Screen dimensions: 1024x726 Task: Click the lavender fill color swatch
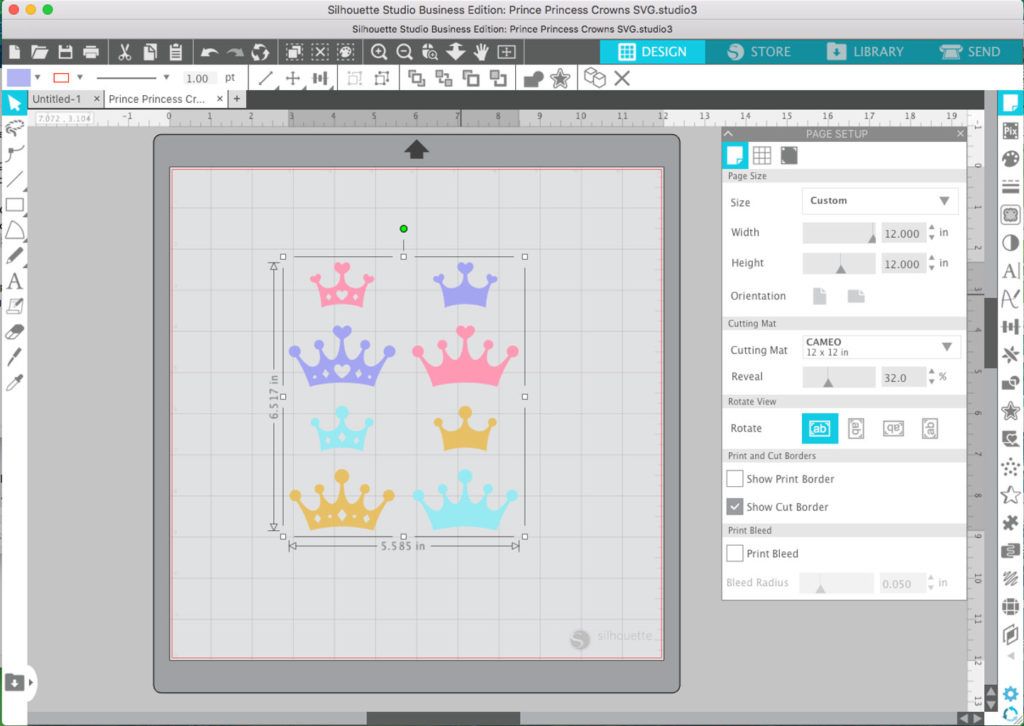click(18, 78)
